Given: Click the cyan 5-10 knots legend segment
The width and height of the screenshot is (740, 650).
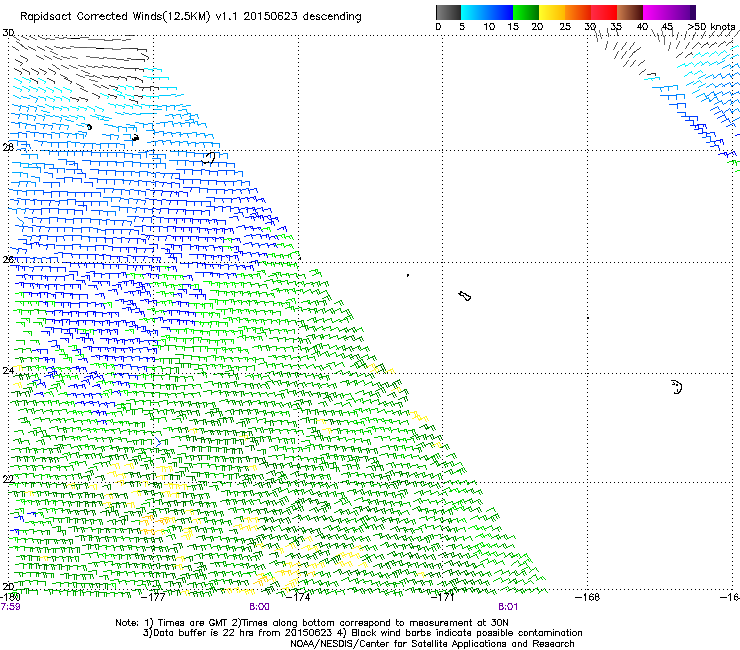Looking at the screenshot, I should pos(474,12).
